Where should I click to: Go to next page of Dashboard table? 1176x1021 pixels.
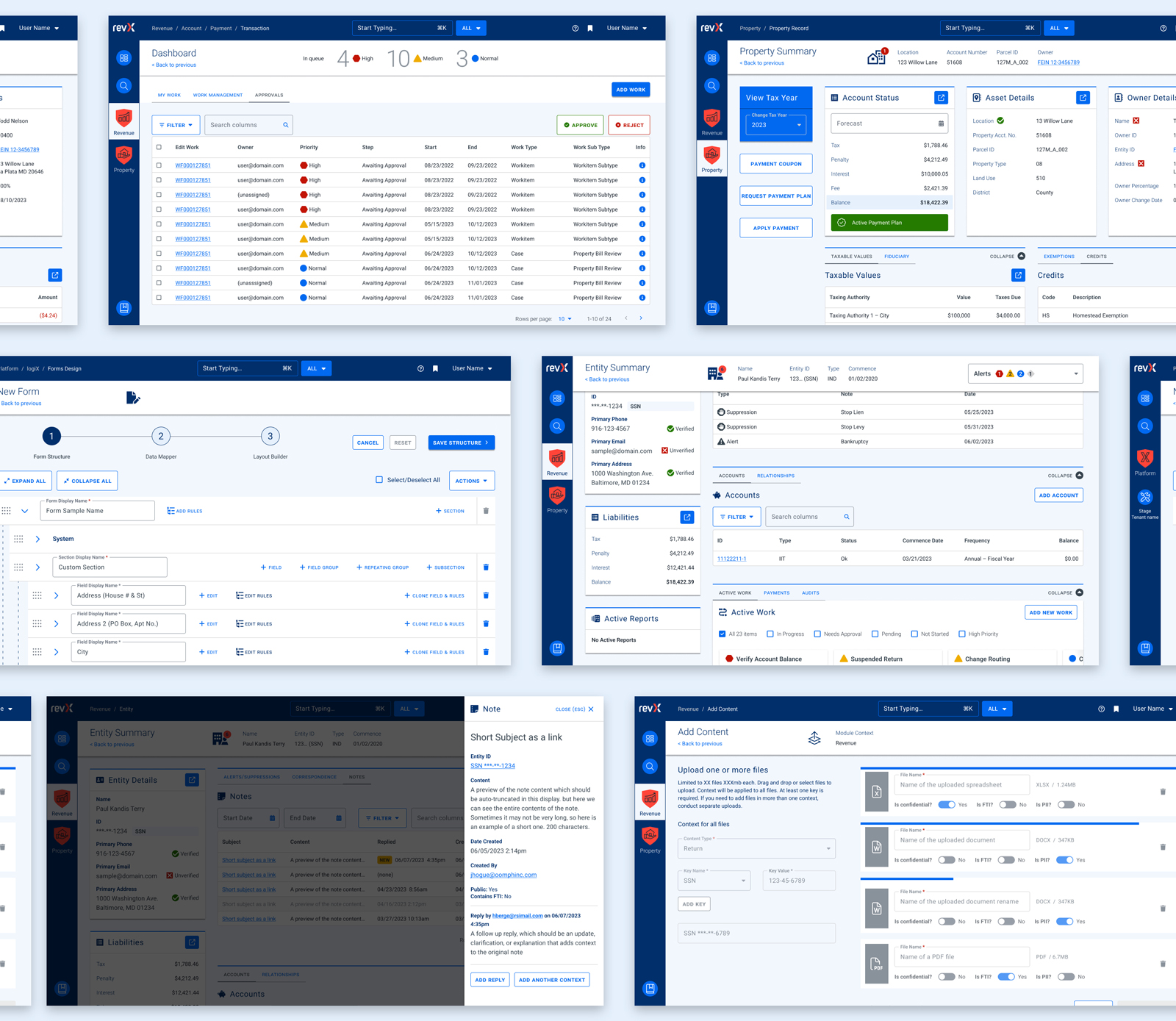(641, 318)
